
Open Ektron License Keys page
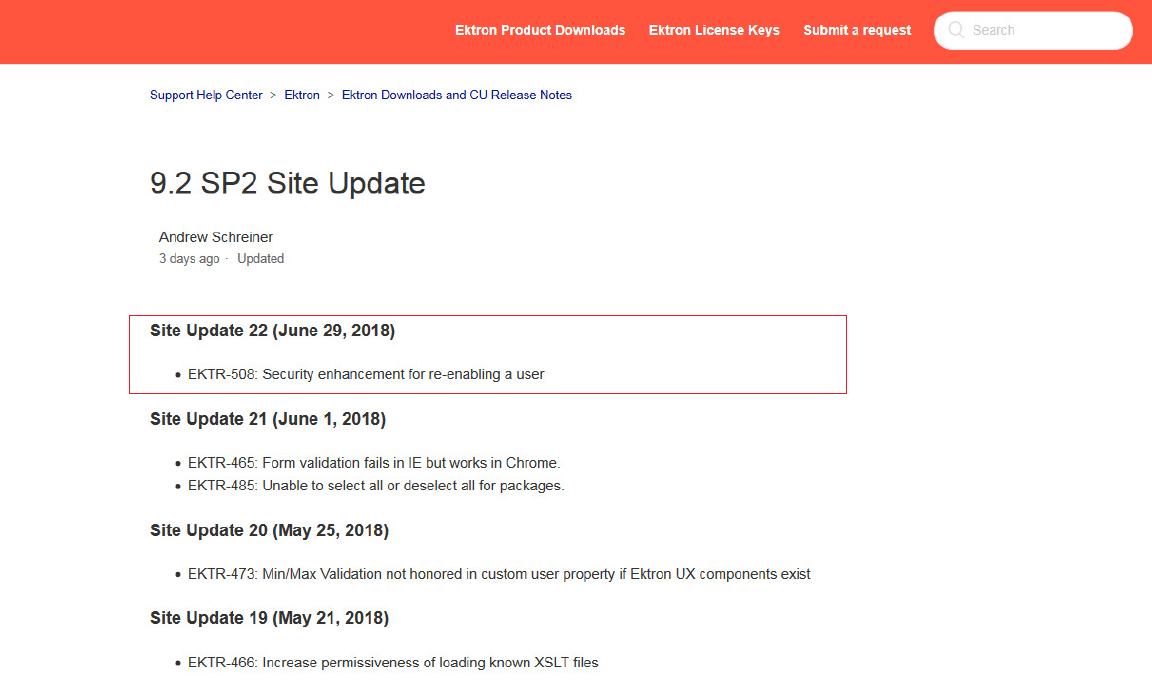(x=714, y=30)
